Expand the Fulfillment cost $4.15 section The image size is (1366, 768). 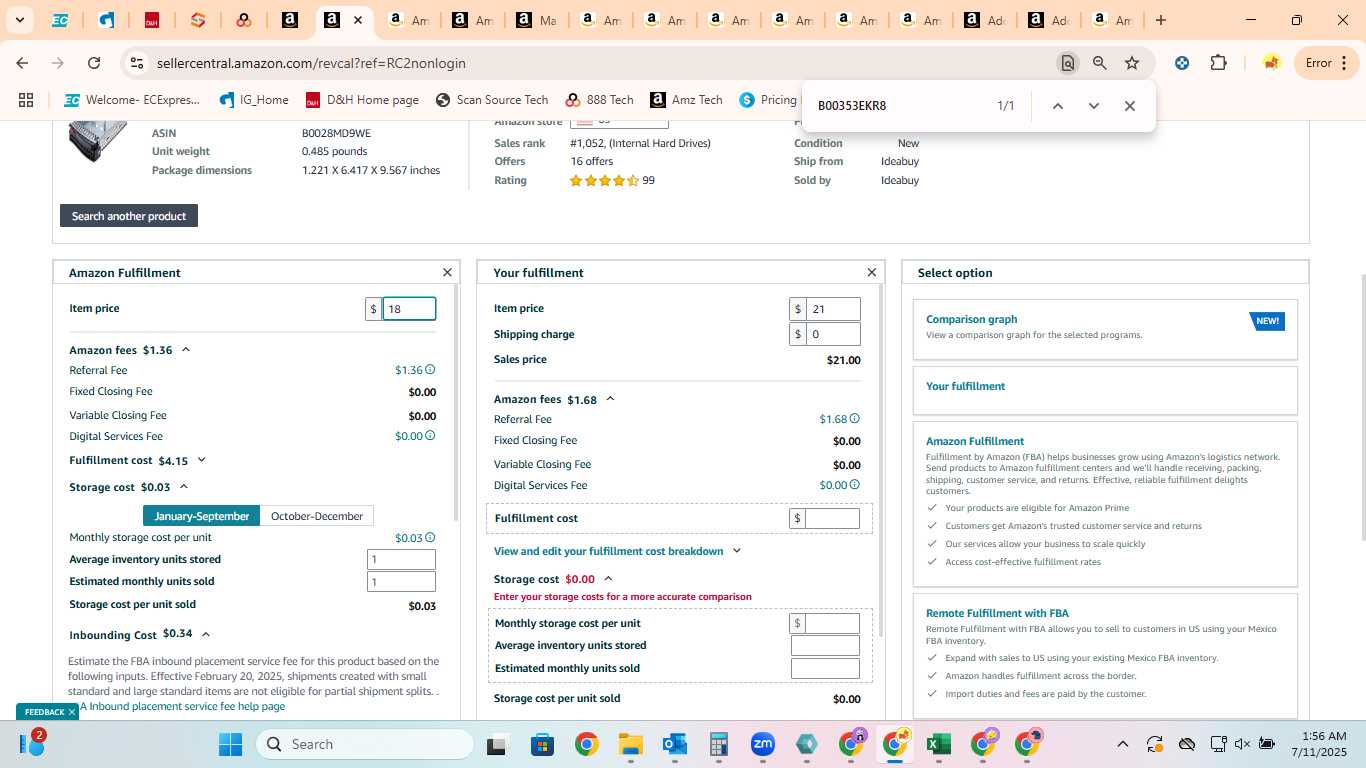201,460
